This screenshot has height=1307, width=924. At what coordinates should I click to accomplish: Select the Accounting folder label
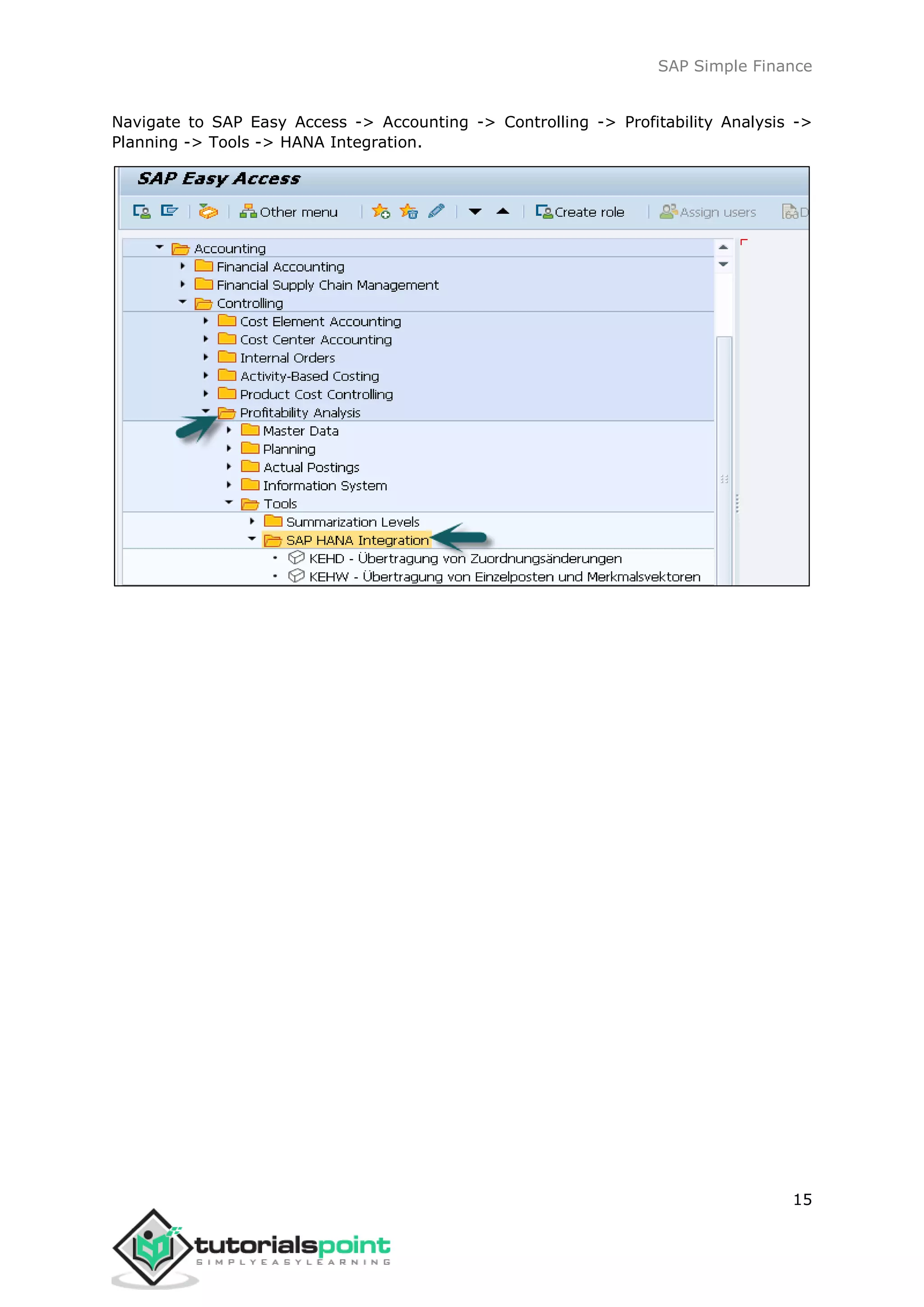(x=230, y=249)
